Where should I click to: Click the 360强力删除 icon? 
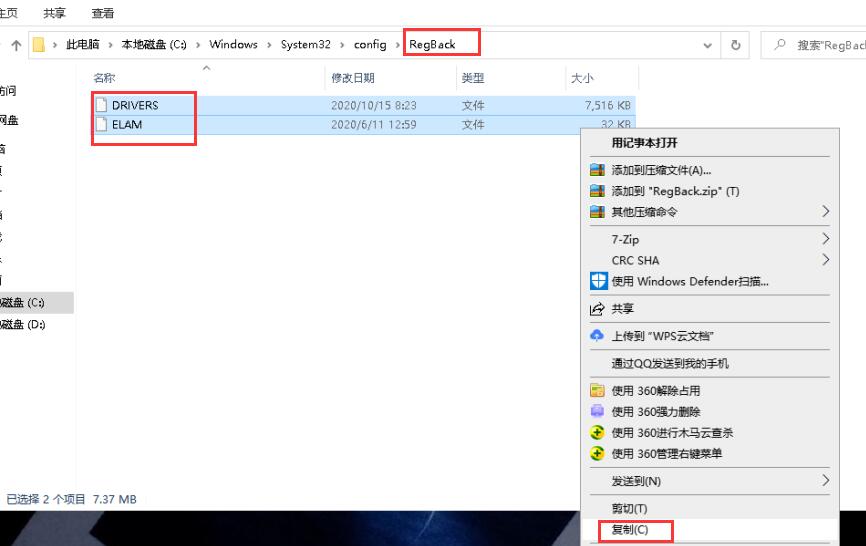[x=597, y=411]
